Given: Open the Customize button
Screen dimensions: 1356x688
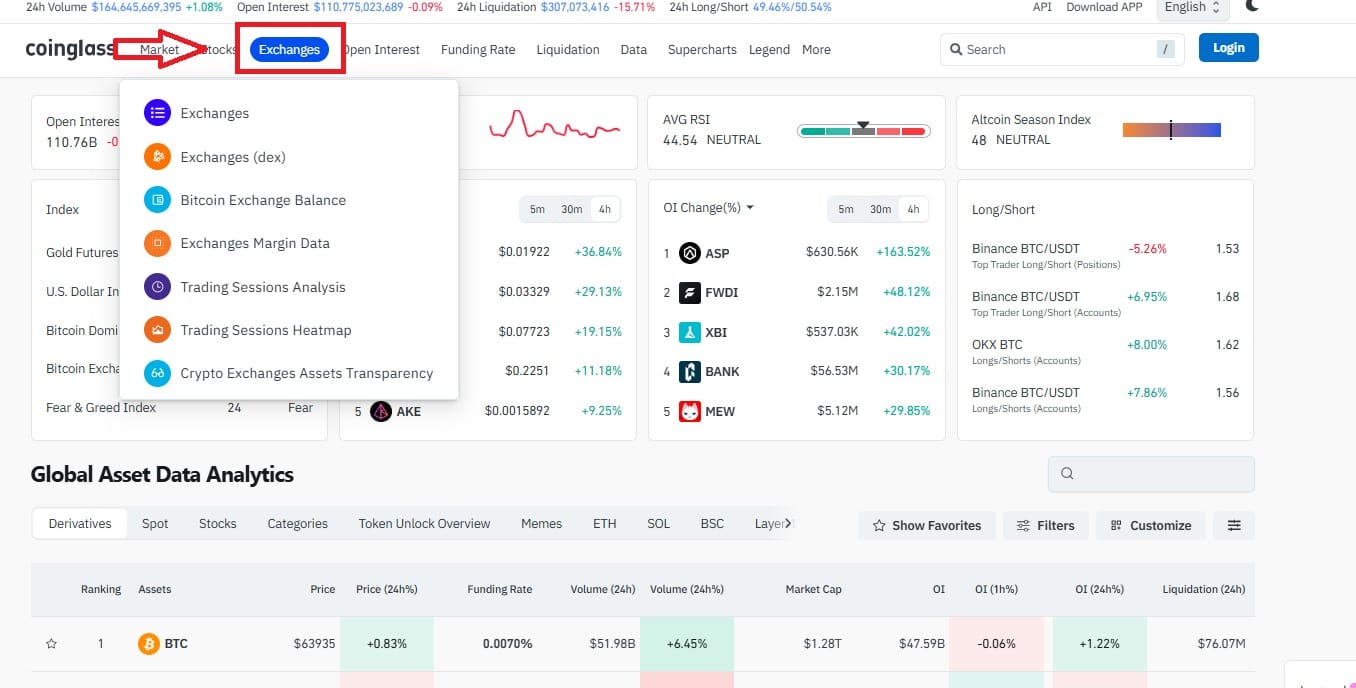Looking at the screenshot, I should pos(1150,525).
